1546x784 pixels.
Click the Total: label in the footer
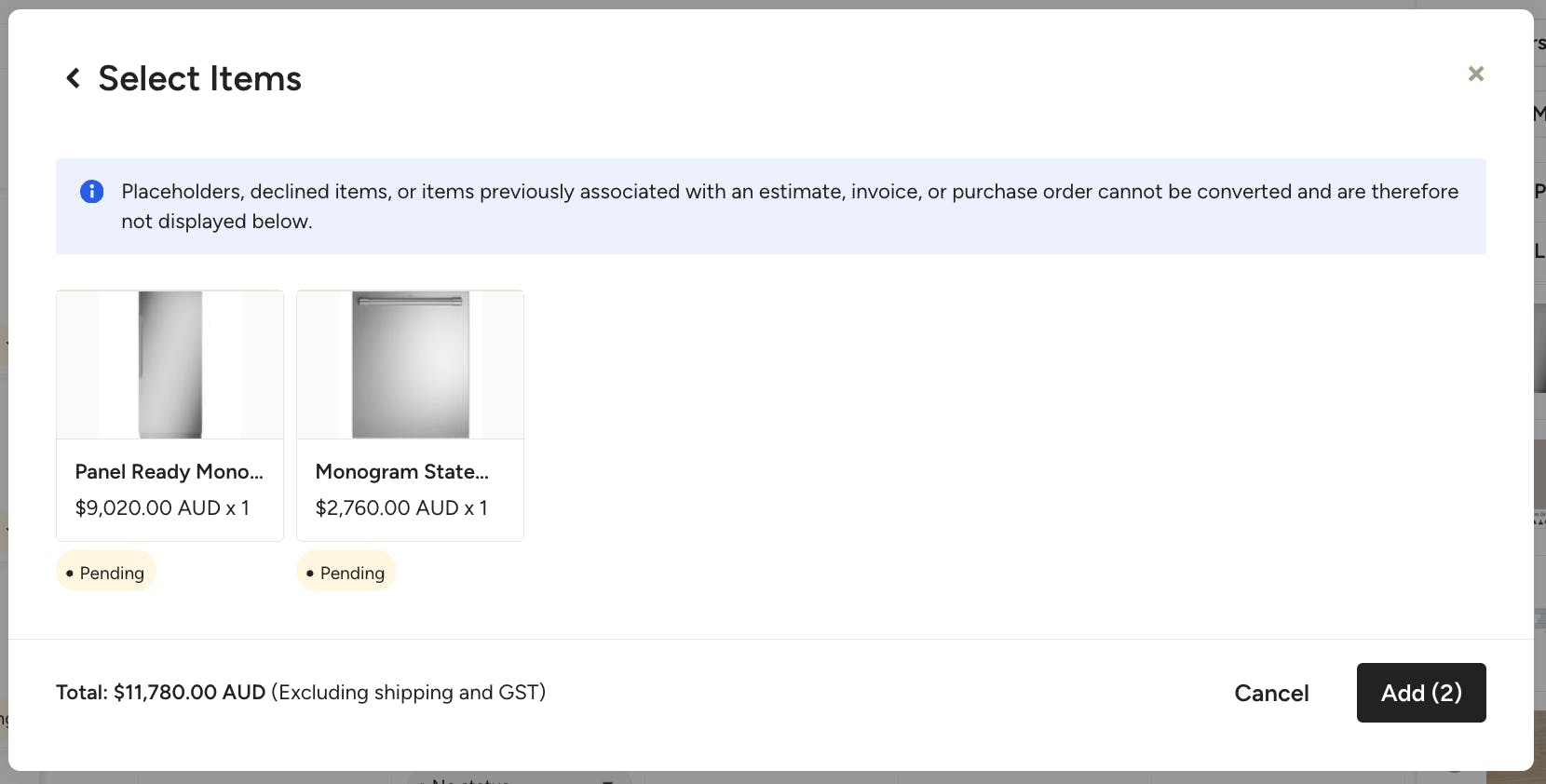[x=82, y=693]
